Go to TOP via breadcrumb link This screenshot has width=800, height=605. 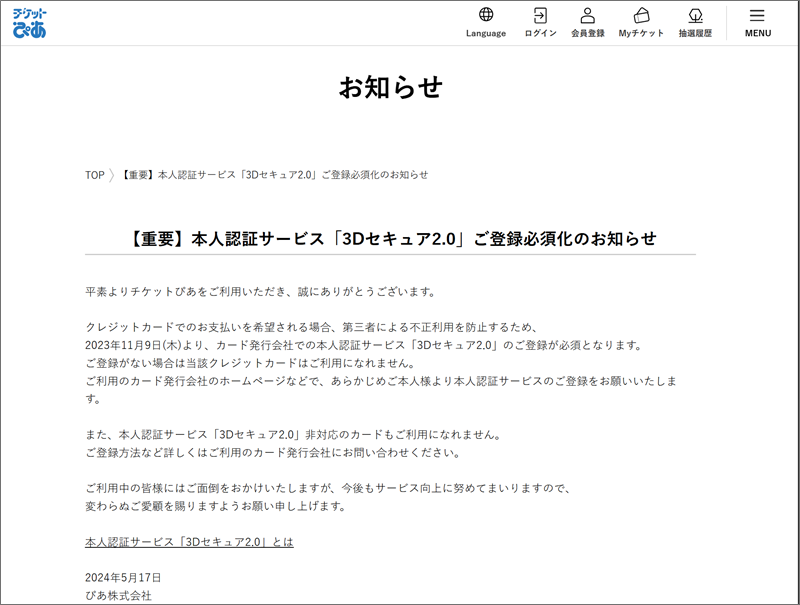tap(94, 175)
